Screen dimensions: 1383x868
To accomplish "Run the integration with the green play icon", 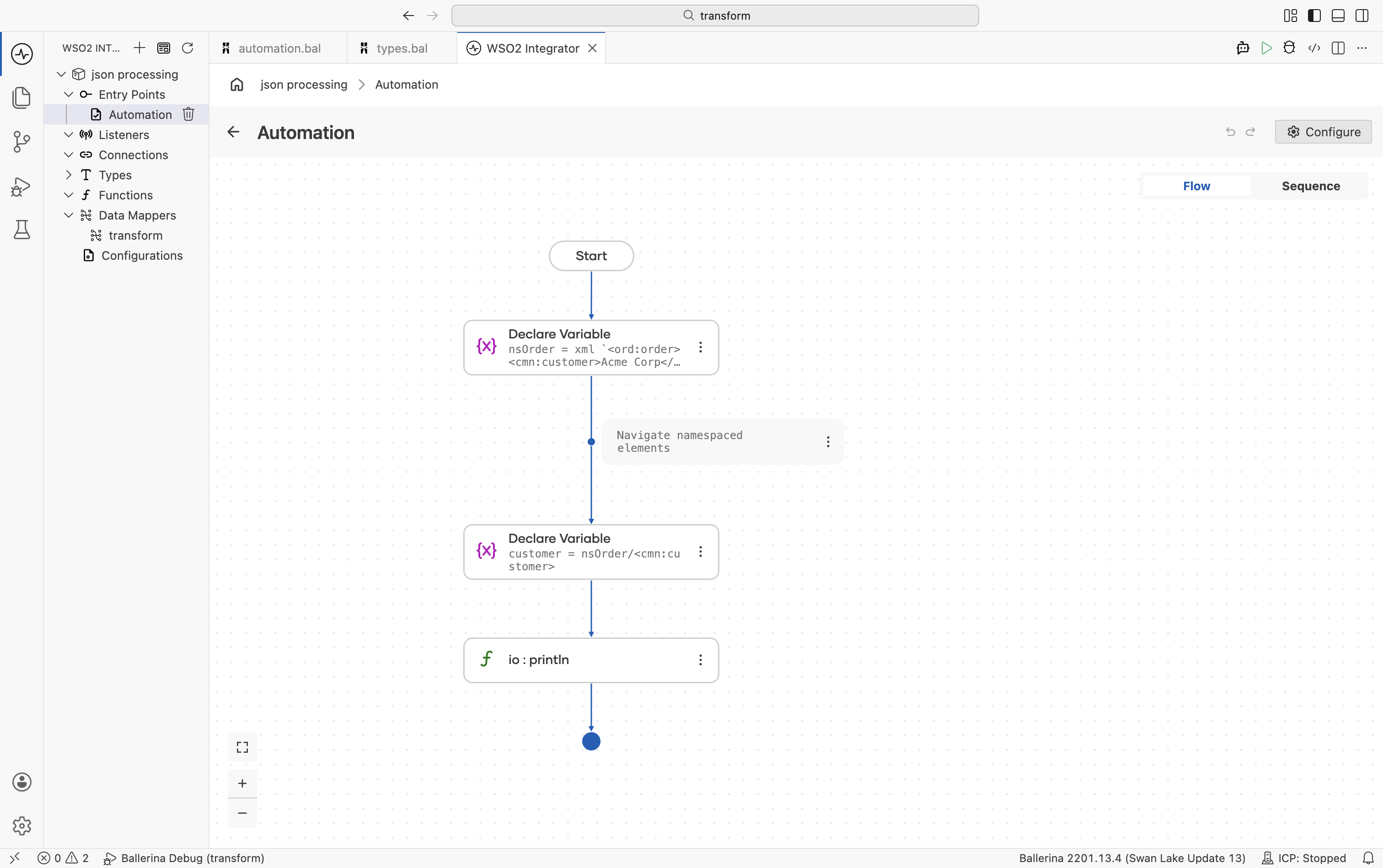I will tap(1266, 48).
